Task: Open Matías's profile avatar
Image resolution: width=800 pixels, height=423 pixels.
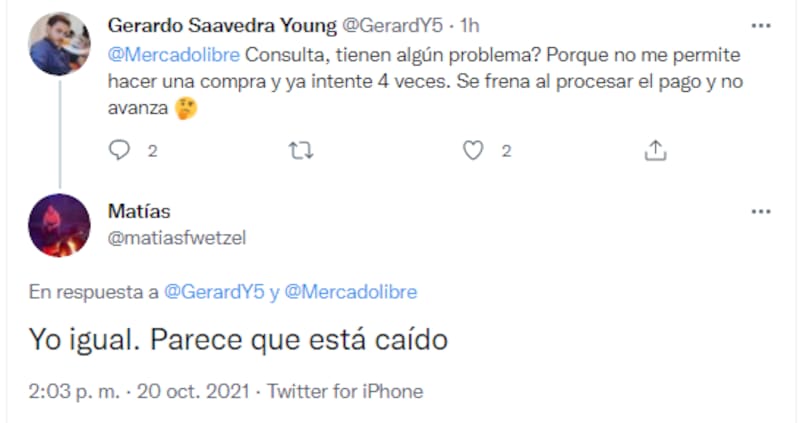Action: coord(60,225)
